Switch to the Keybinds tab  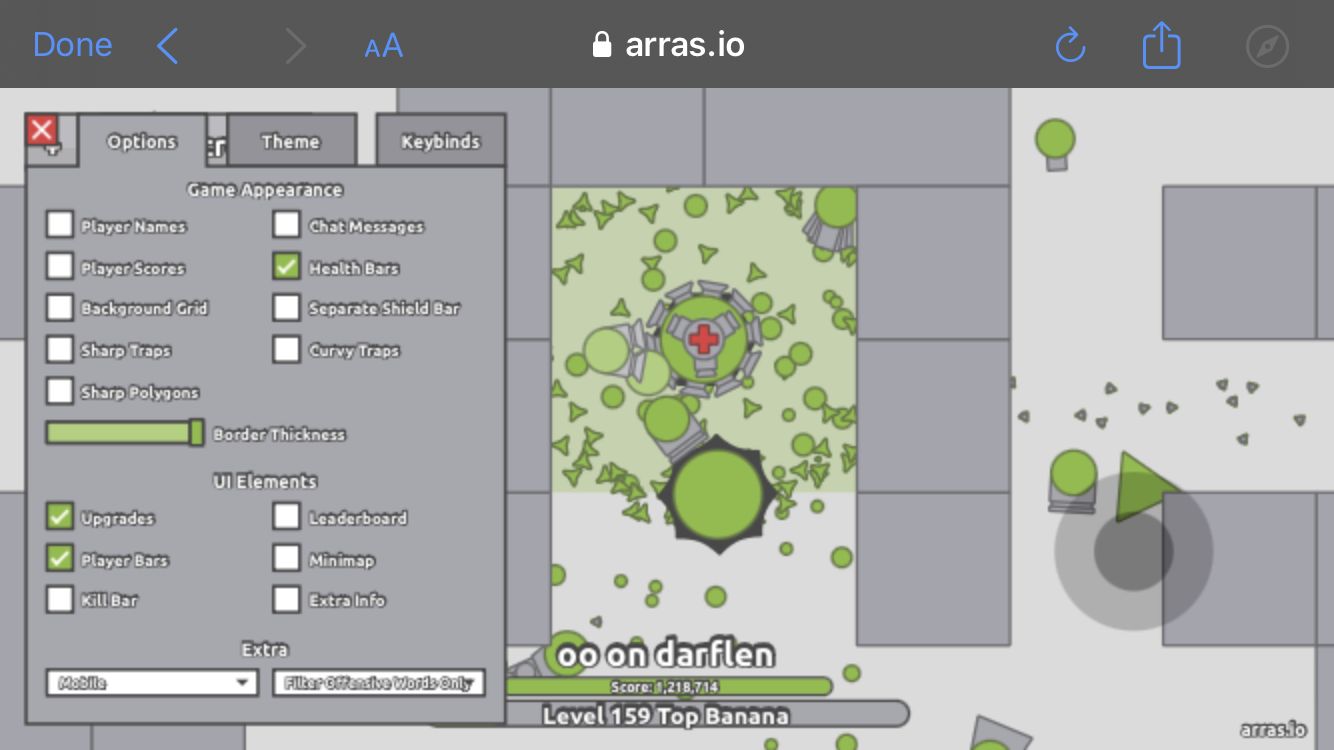tap(440, 141)
